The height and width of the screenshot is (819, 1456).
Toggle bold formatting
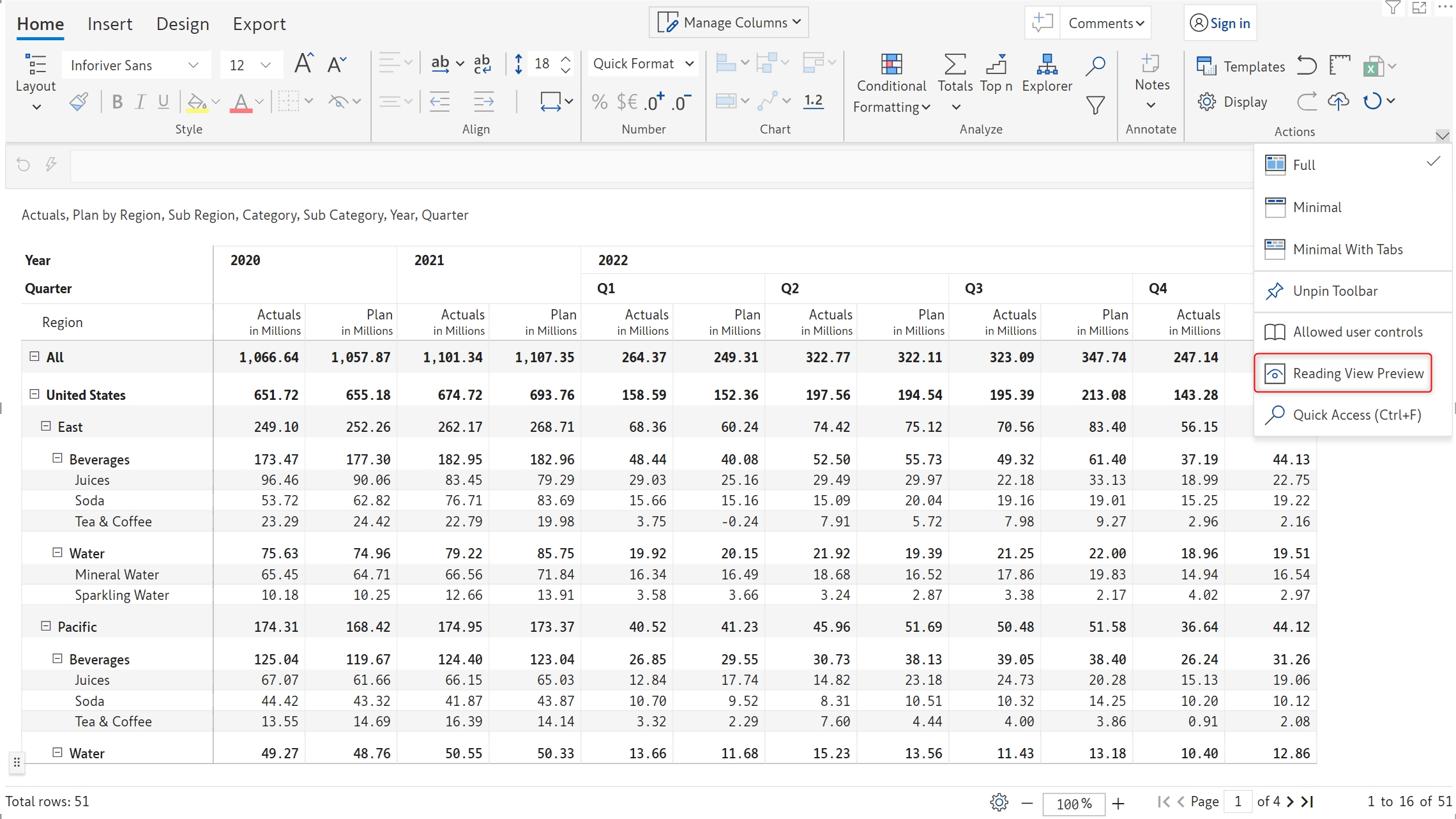point(117,102)
